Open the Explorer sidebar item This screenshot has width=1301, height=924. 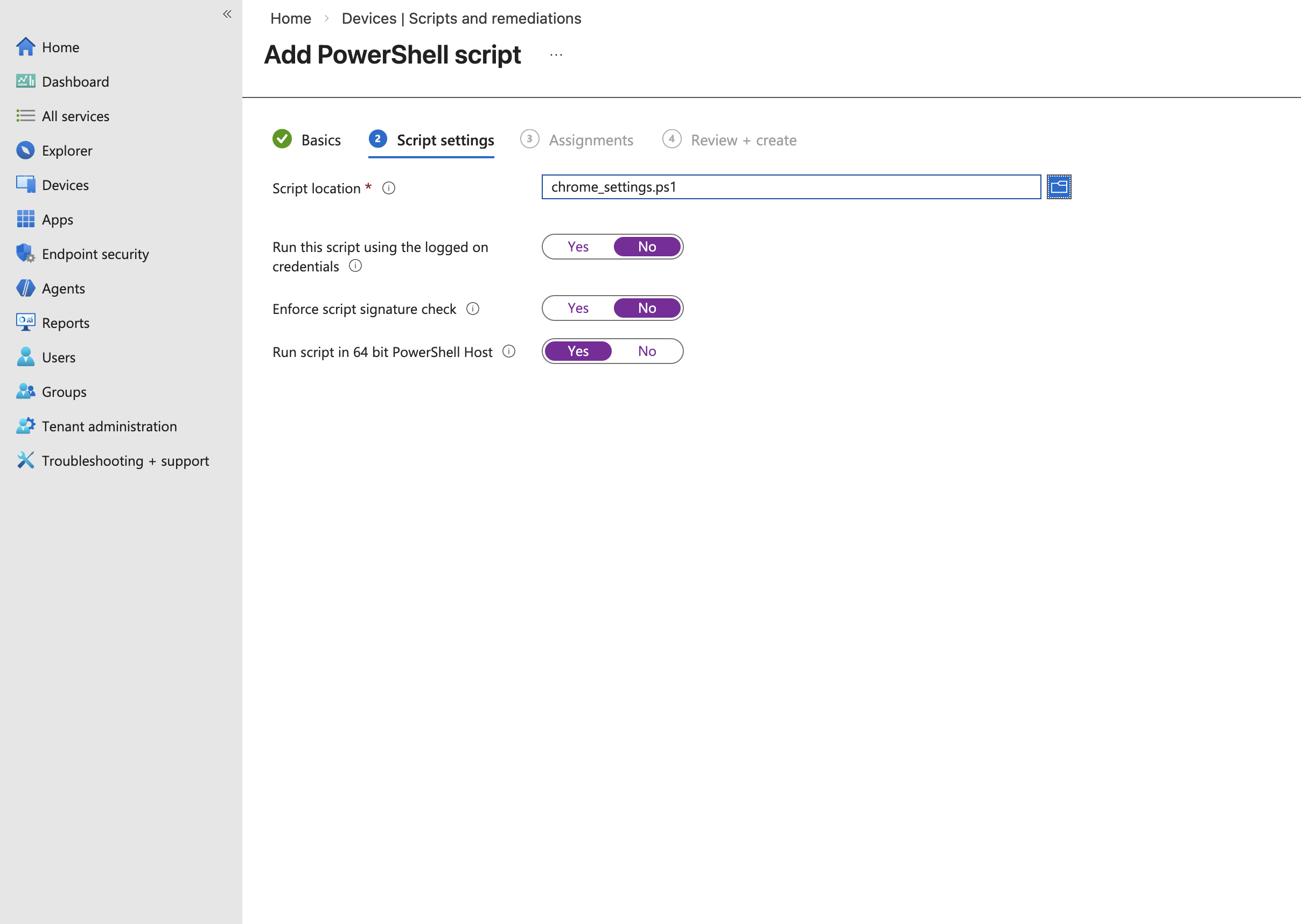click(67, 150)
